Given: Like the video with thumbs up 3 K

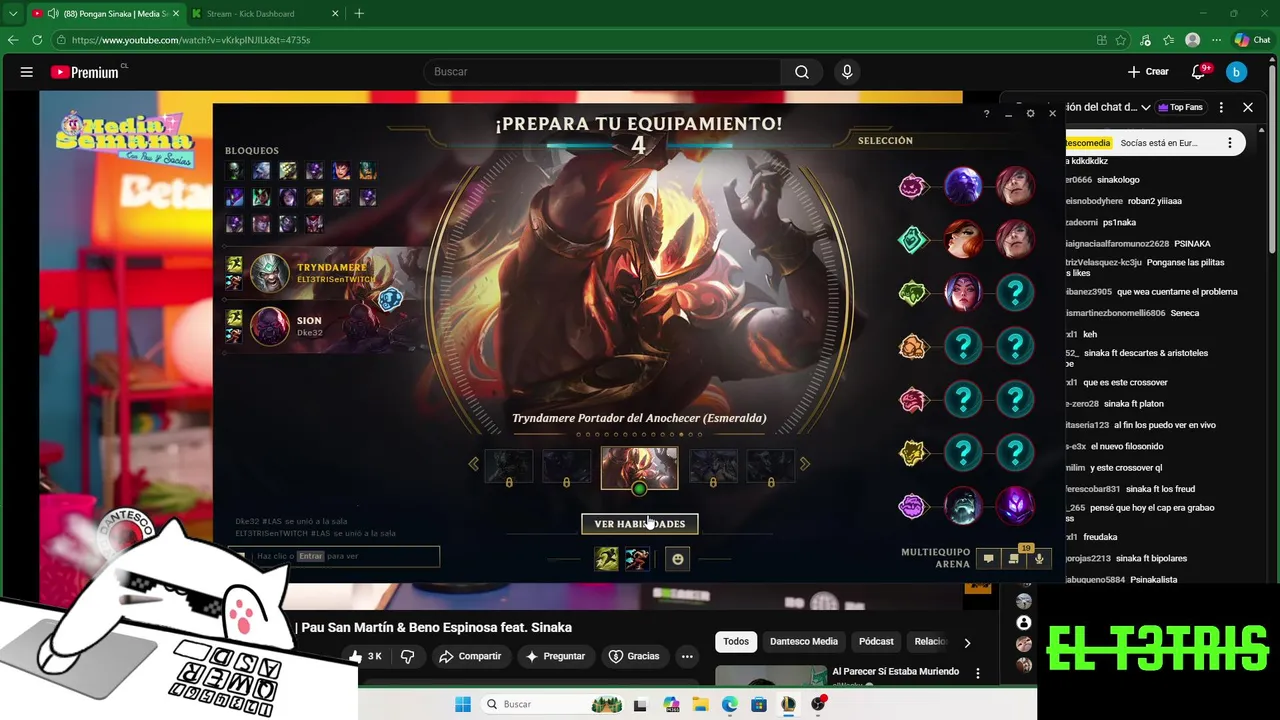Looking at the screenshot, I should click(x=365, y=656).
